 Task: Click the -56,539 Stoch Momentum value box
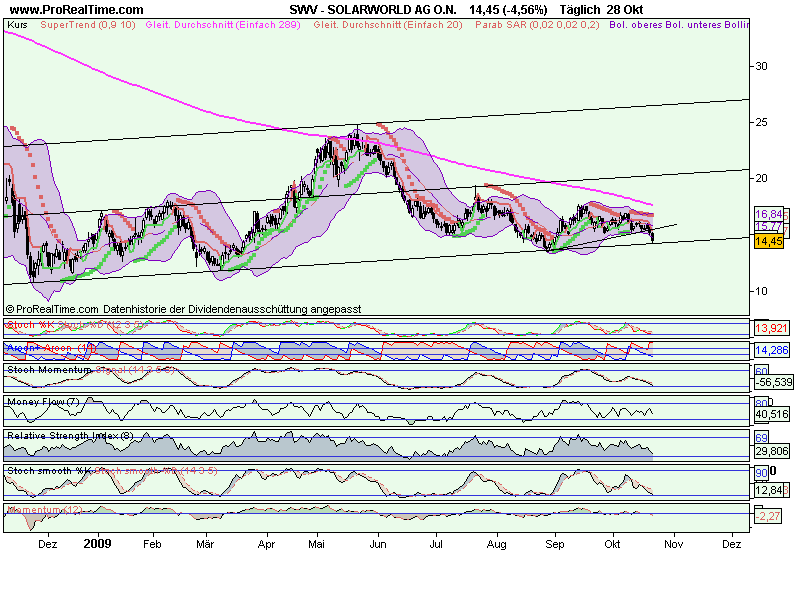pyautogui.click(x=770, y=382)
